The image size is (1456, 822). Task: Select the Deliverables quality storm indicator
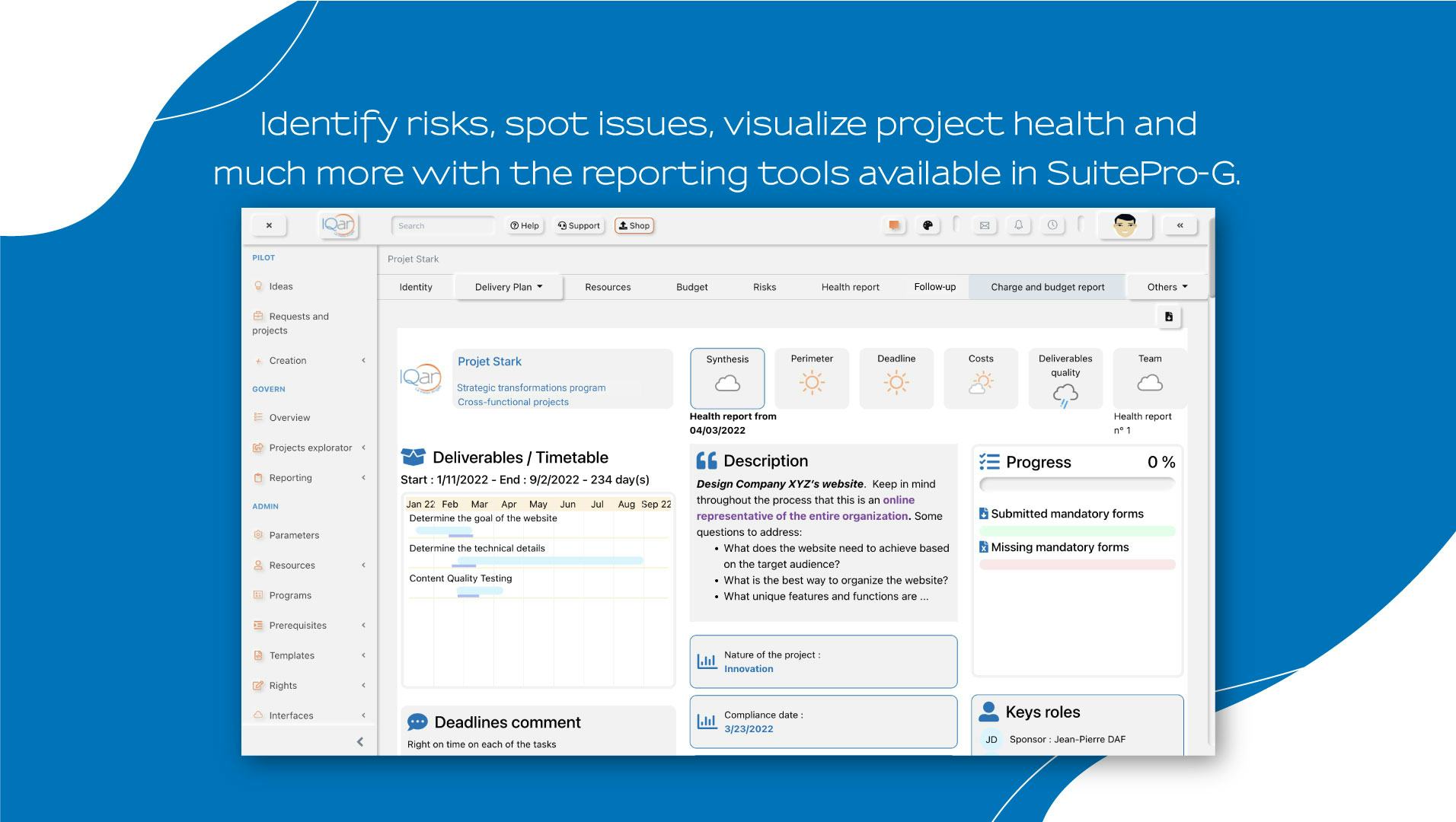point(1065,378)
